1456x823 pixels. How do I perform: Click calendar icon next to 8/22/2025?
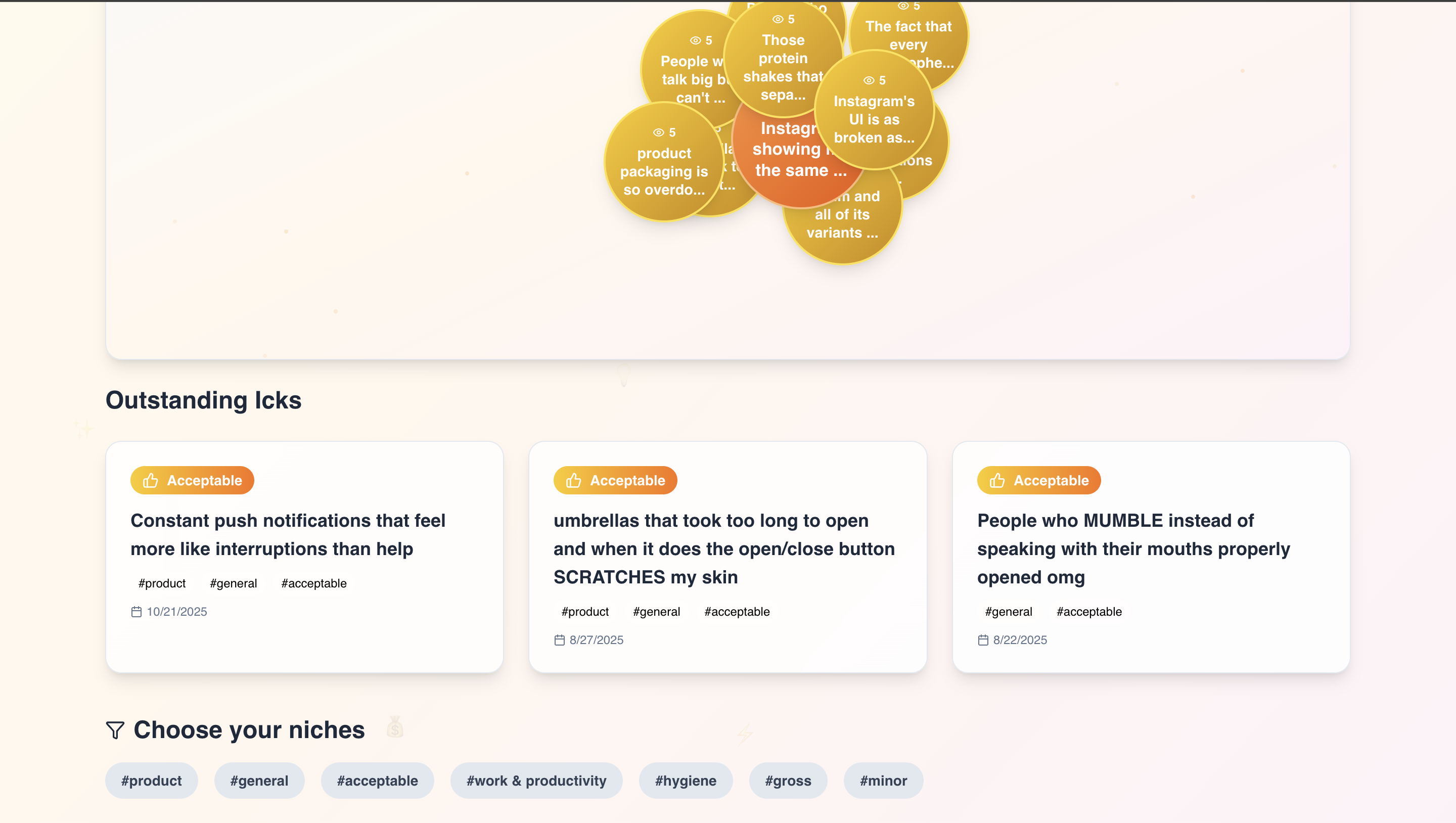coord(983,640)
